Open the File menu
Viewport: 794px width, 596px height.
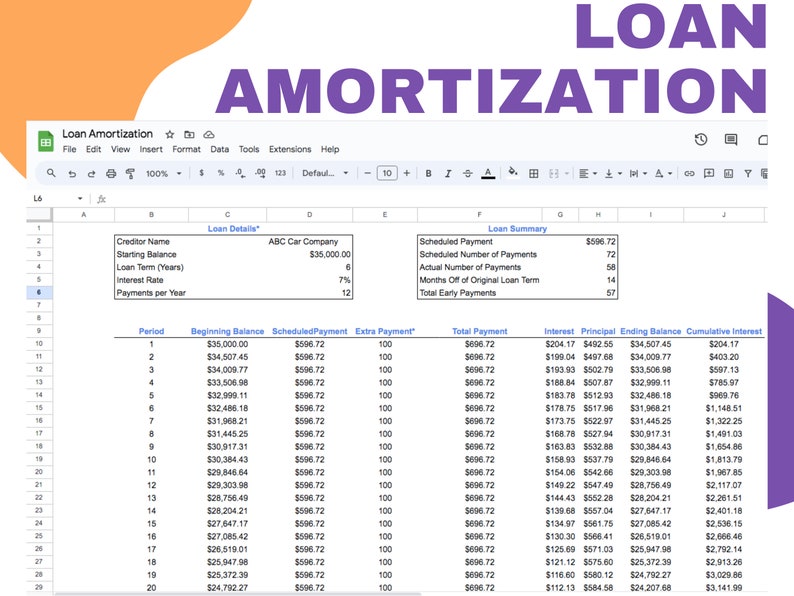[69, 149]
